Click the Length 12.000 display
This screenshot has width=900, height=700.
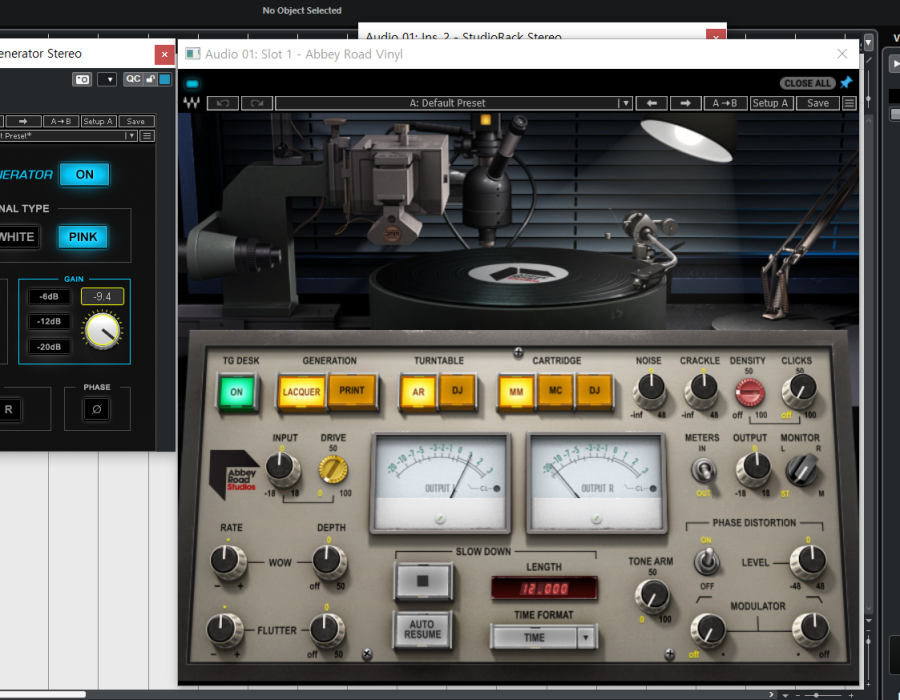(544, 589)
